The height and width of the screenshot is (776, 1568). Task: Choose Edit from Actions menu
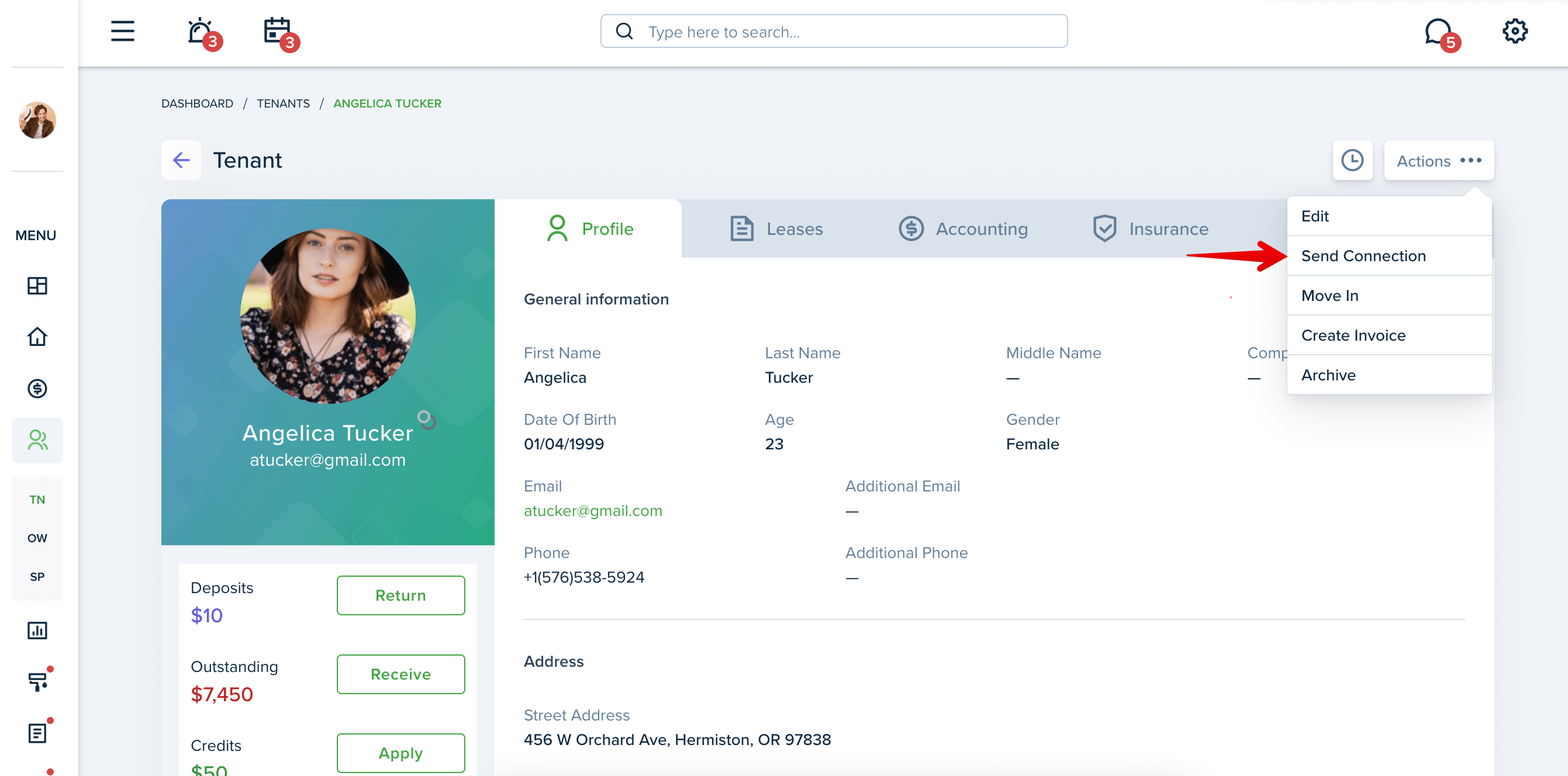coord(1389,216)
